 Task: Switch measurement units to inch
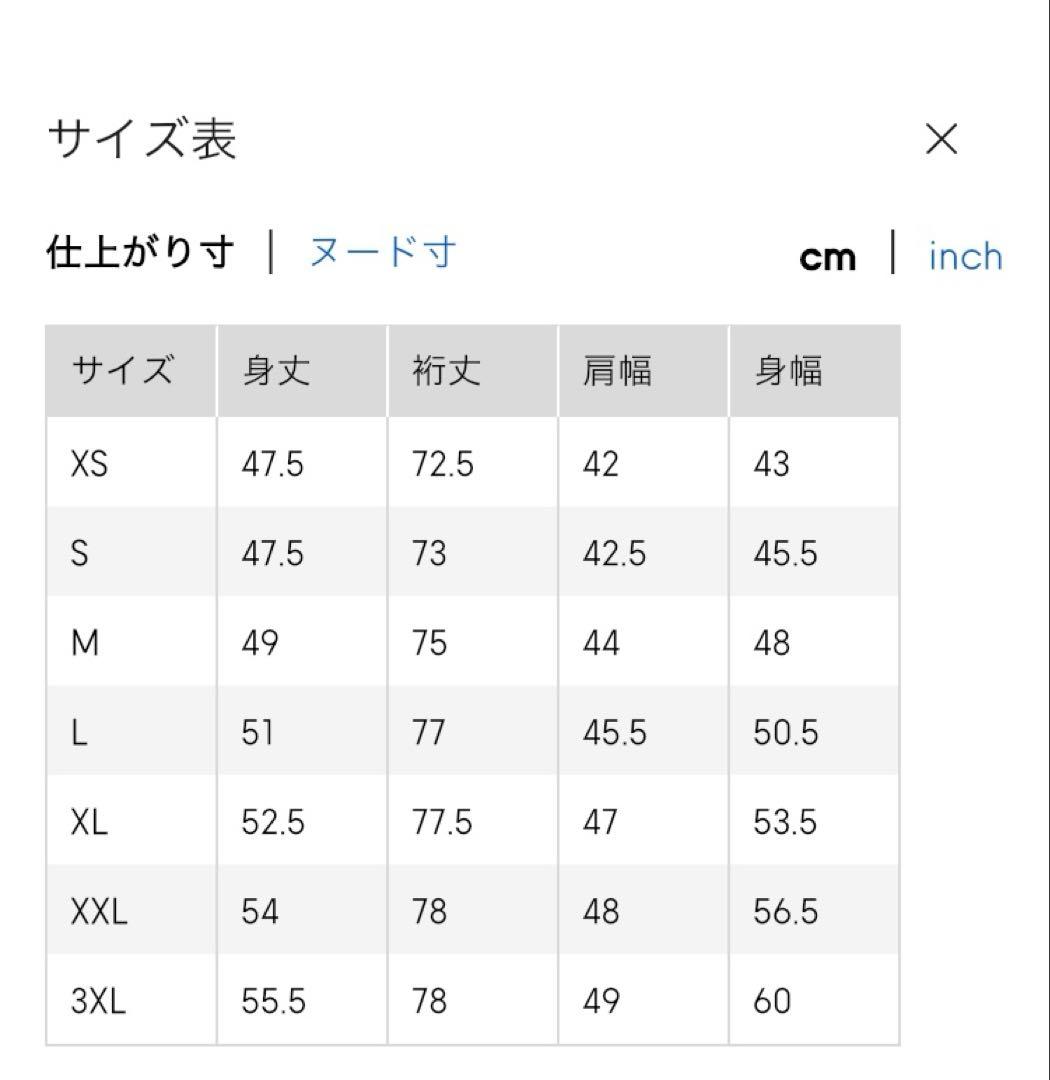pos(965,257)
